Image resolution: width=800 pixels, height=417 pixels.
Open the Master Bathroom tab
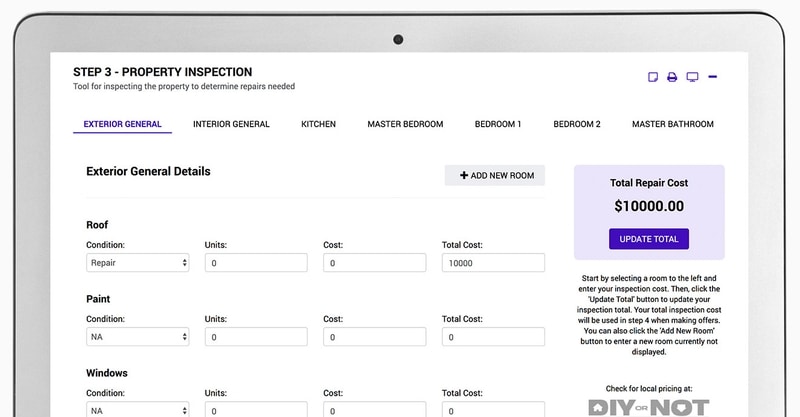(673, 124)
